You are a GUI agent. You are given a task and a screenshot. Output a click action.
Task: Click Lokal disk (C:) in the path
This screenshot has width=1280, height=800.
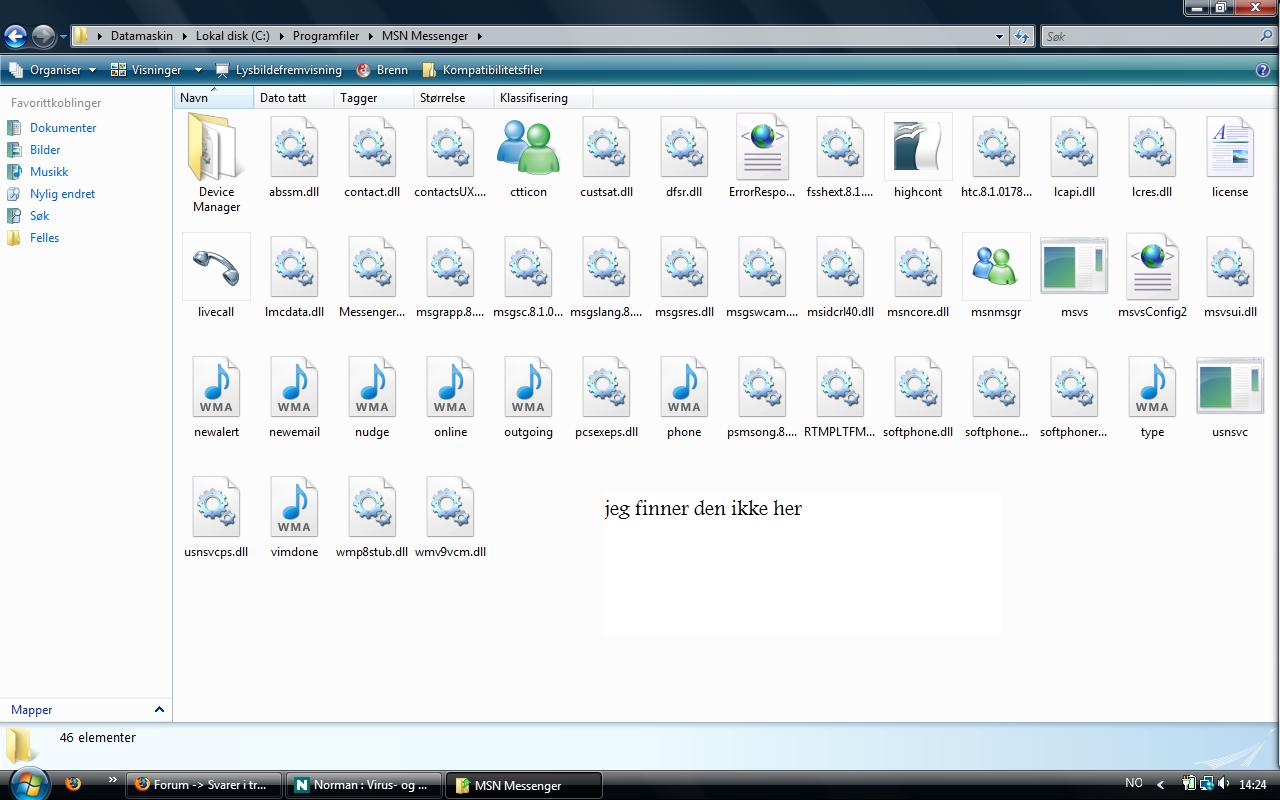coord(232,36)
